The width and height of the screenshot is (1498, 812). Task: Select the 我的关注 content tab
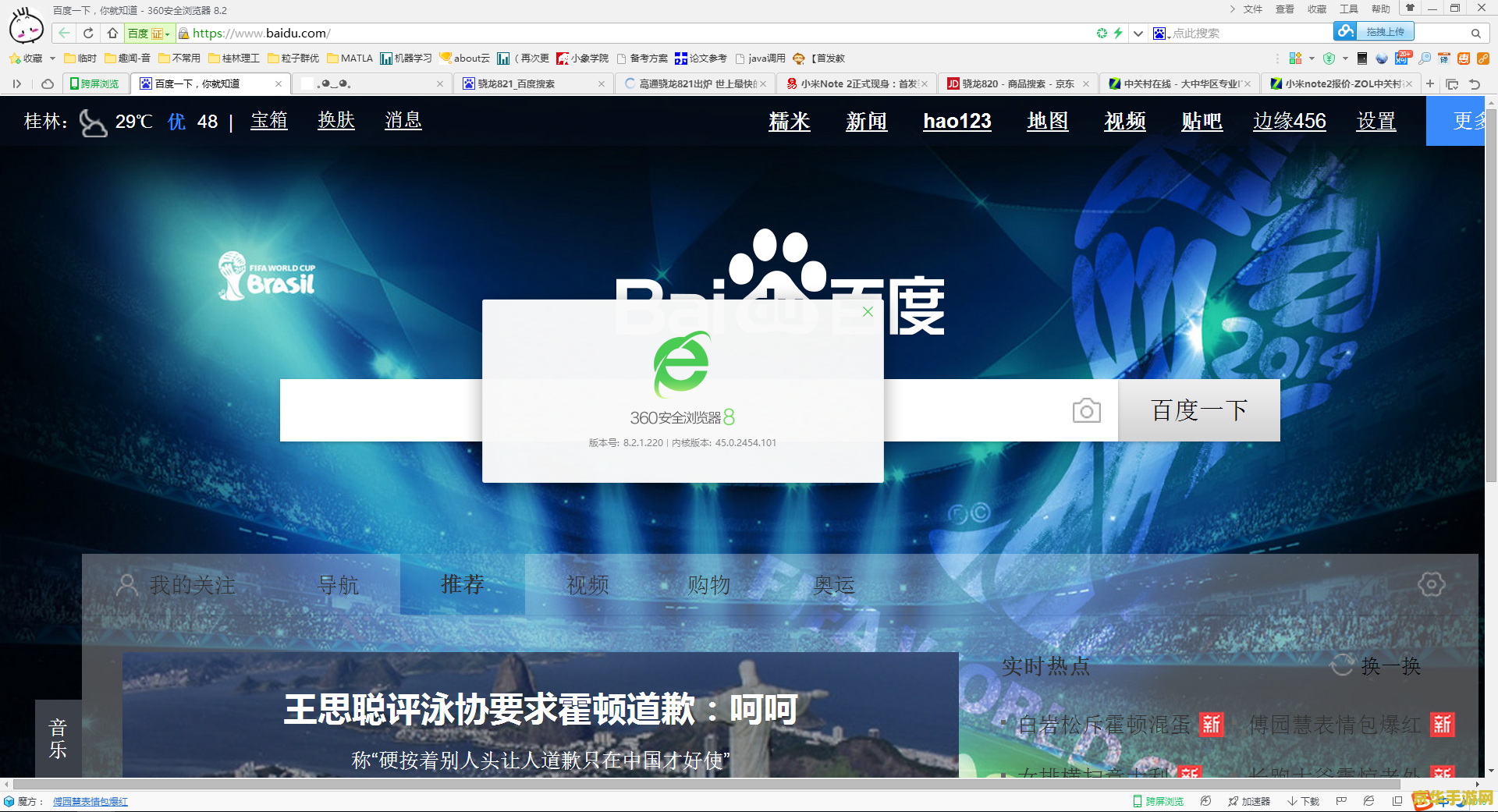tap(176, 585)
